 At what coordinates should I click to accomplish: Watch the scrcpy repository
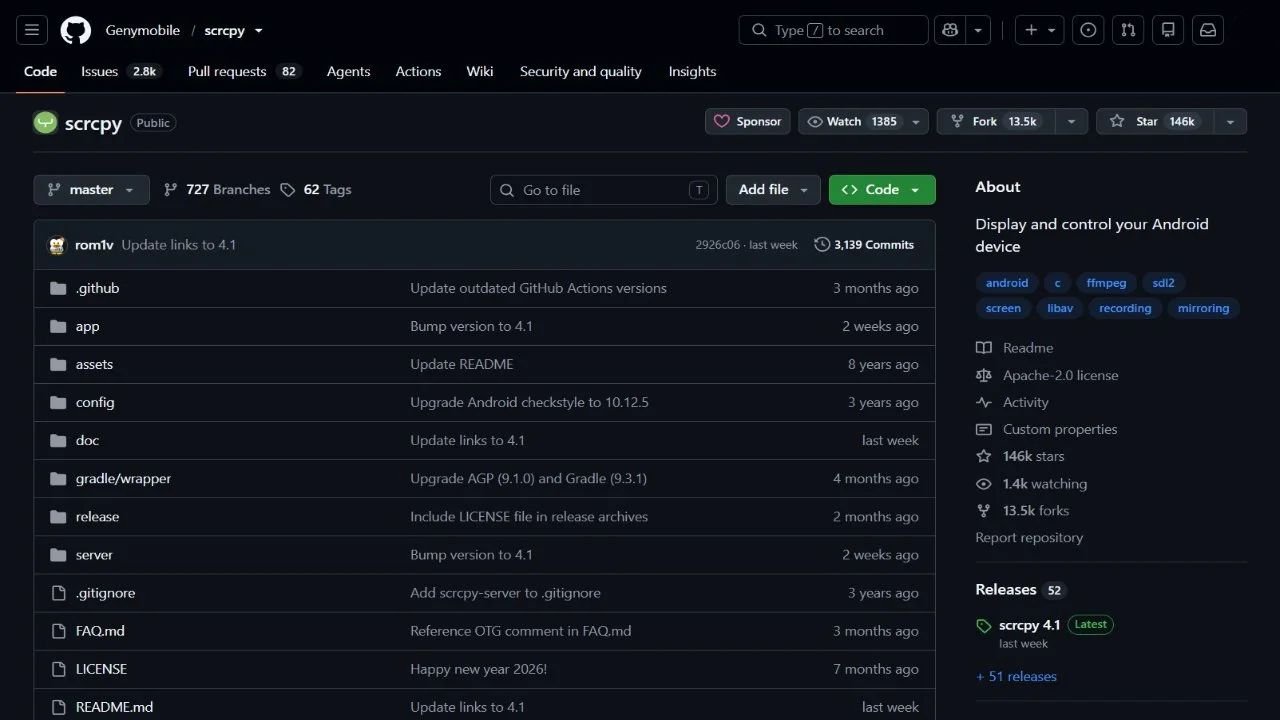863,121
